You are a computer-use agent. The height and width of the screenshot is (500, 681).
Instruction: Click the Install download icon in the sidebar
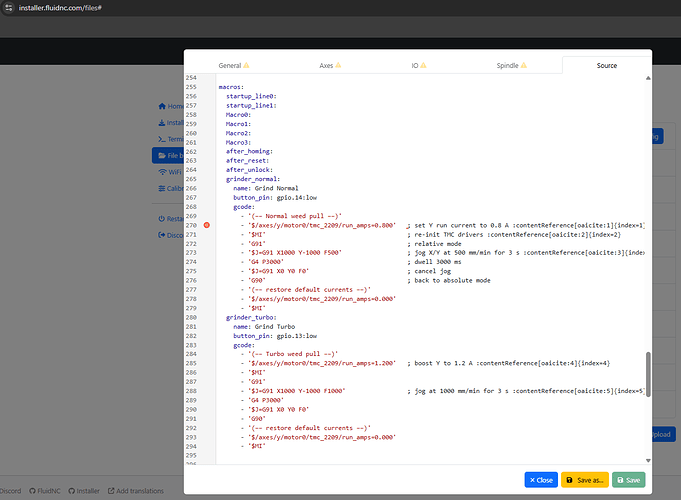(x=162, y=122)
